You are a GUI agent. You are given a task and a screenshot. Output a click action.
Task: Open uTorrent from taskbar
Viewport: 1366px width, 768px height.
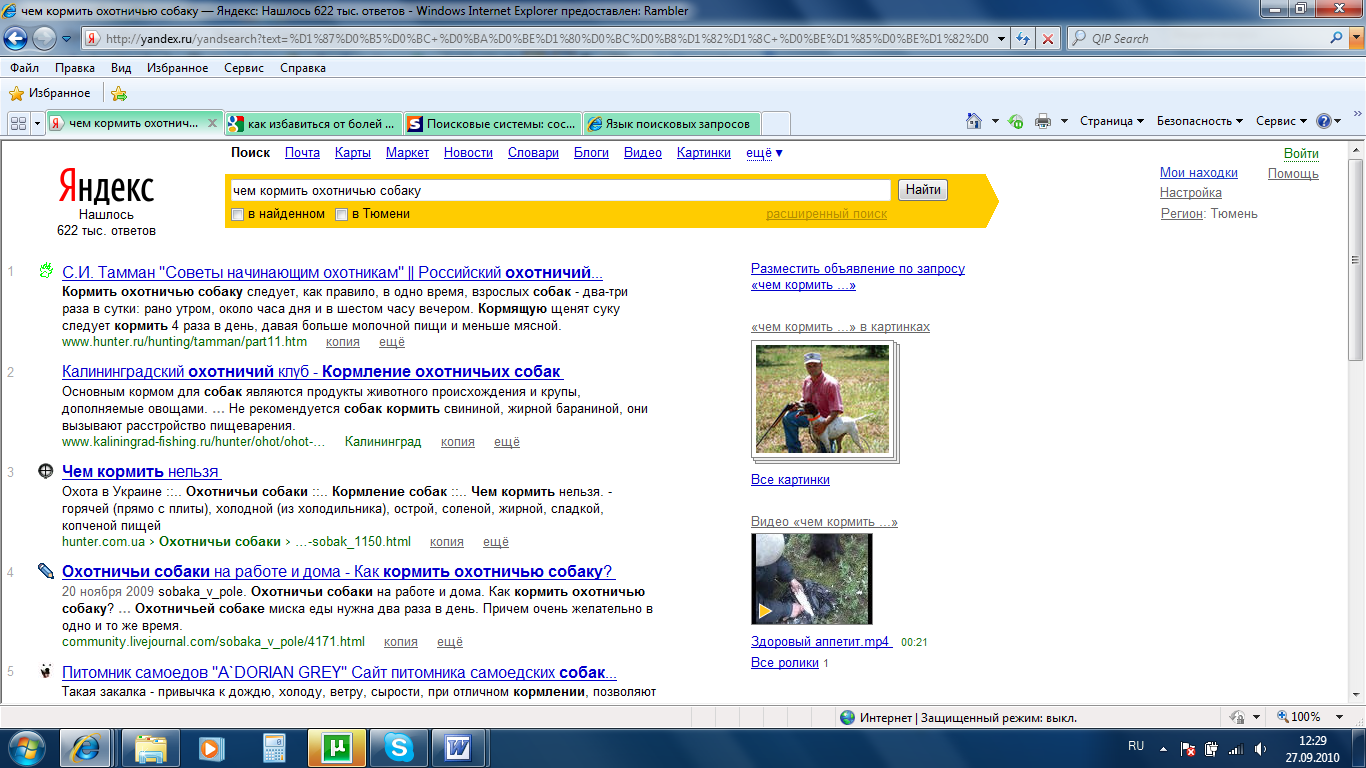point(336,748)
